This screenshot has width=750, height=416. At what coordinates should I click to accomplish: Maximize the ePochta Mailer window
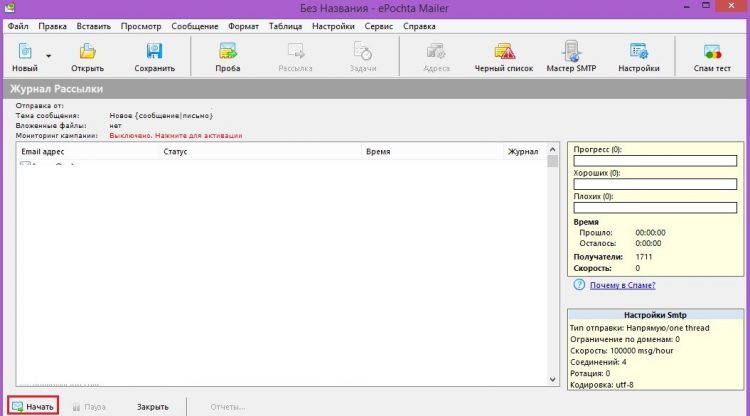(706, 6)
